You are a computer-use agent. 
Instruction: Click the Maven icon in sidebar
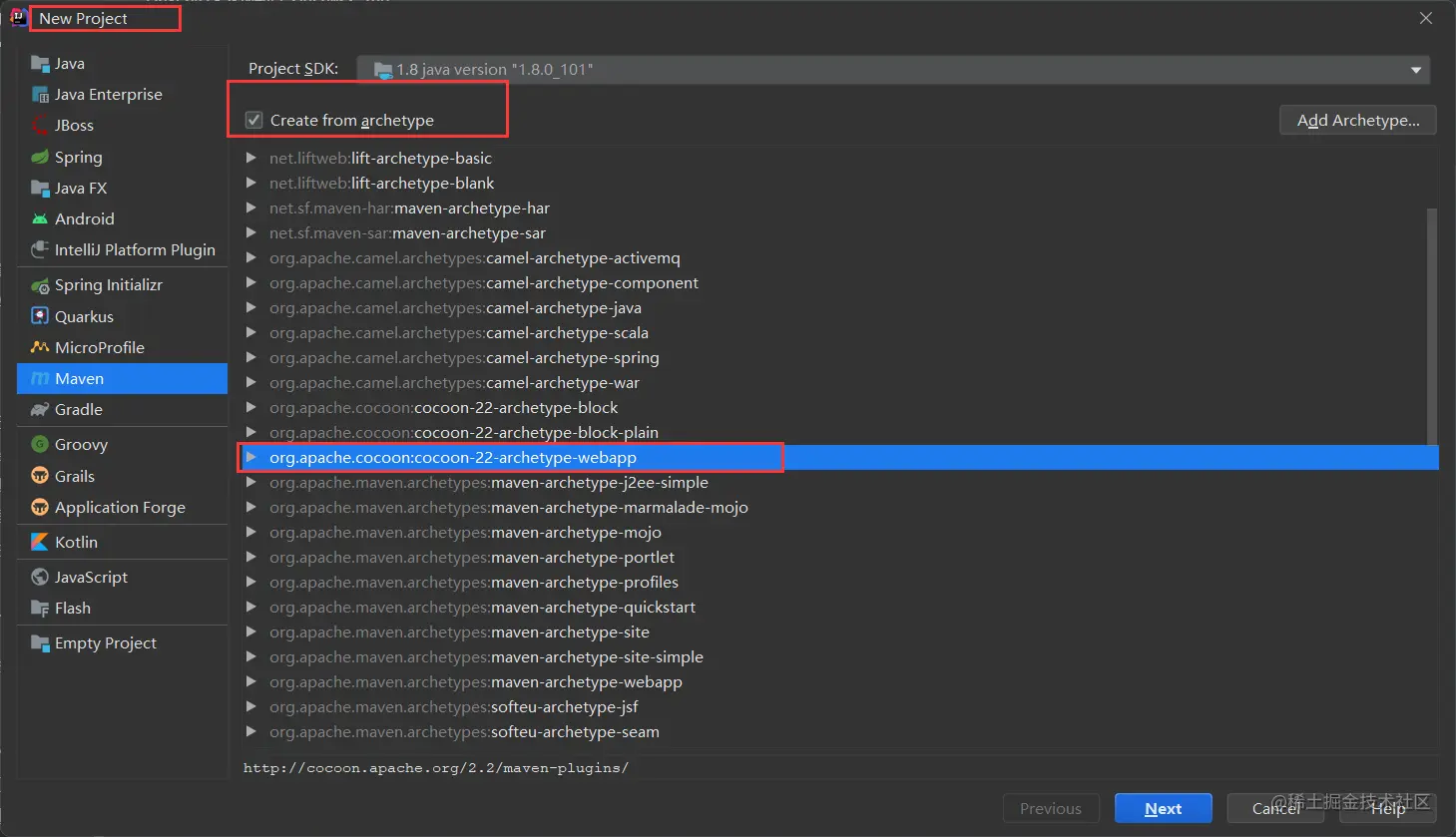coord(40,379)
